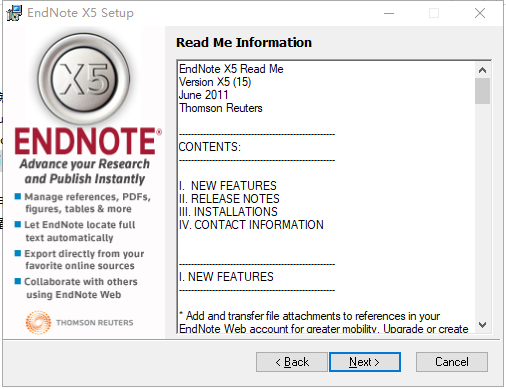Click 'IV. CONTACT INFORMATION' contents line
This screenshot has width=506, height=389.
(x=251, y=225)
